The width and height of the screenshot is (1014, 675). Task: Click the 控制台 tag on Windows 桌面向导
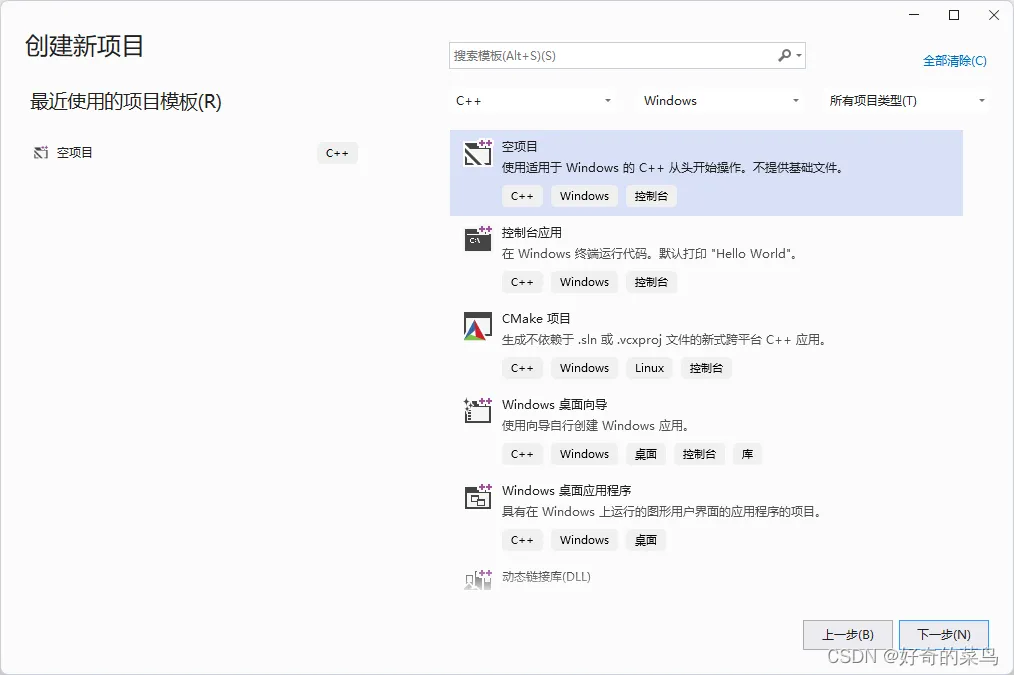click(x=699, y=454)
